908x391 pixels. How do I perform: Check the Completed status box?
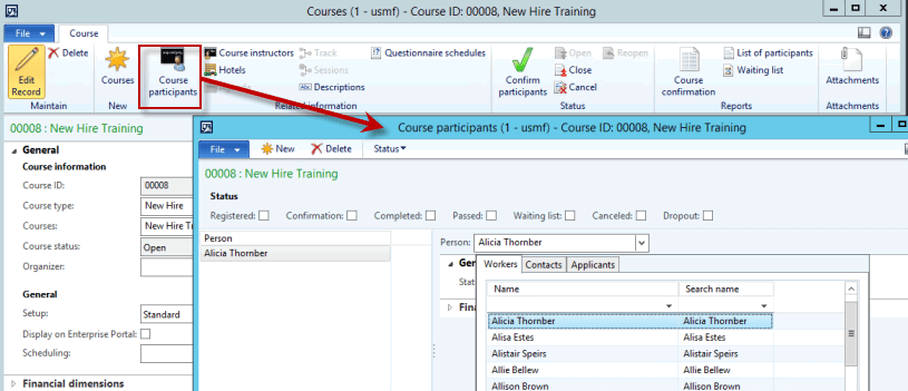(x=430, y=216)
